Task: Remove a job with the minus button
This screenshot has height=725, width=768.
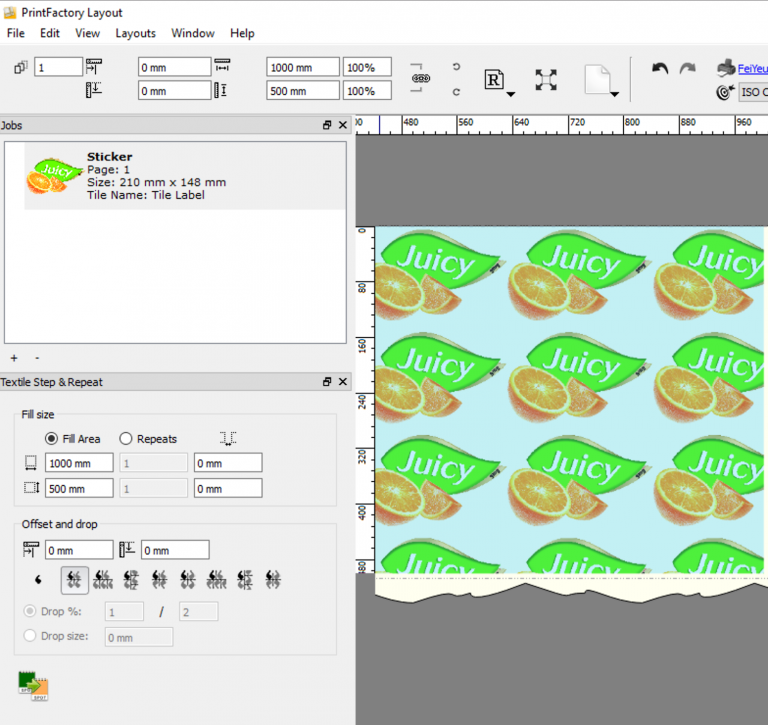Action: (x=37, y=358)
